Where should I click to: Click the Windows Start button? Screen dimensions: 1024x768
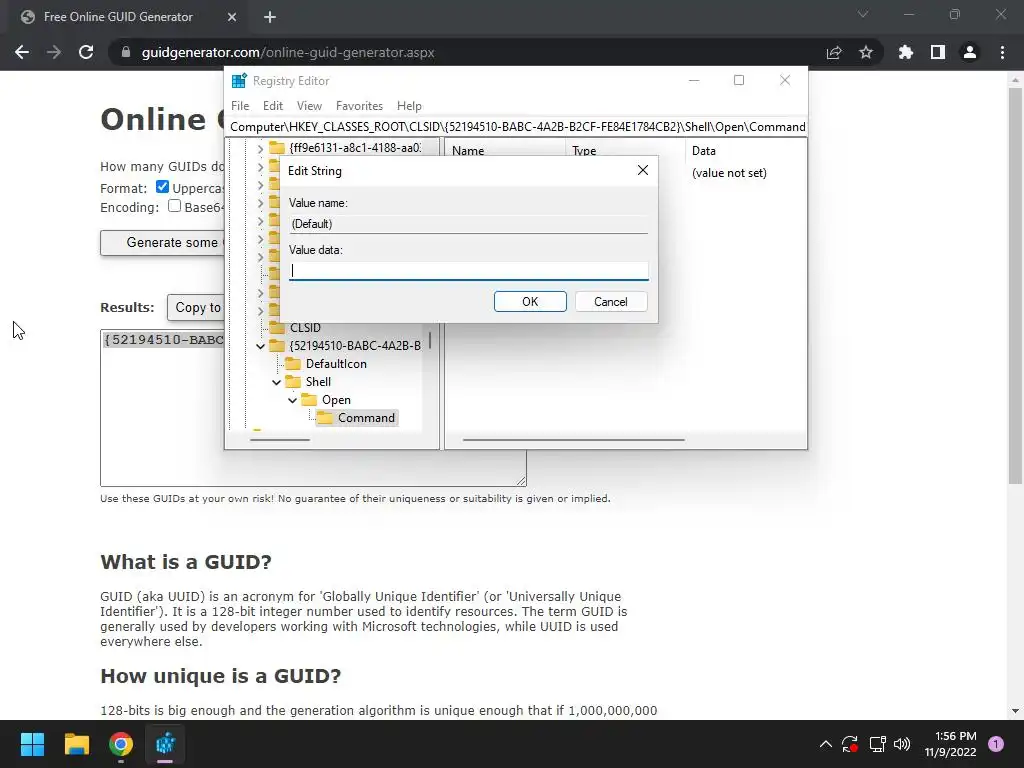point(32,744)
